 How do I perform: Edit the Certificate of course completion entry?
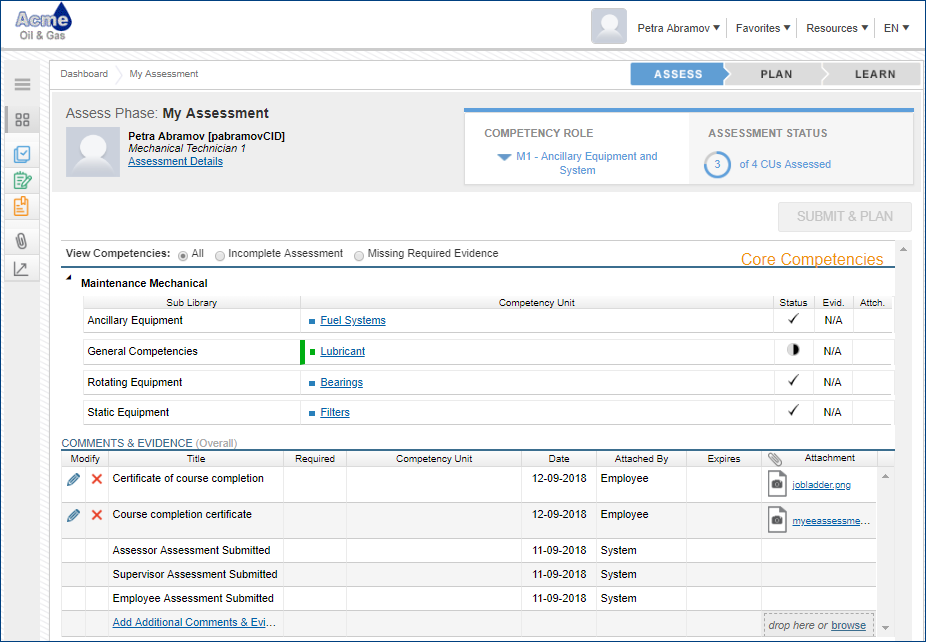pos(73,479)
